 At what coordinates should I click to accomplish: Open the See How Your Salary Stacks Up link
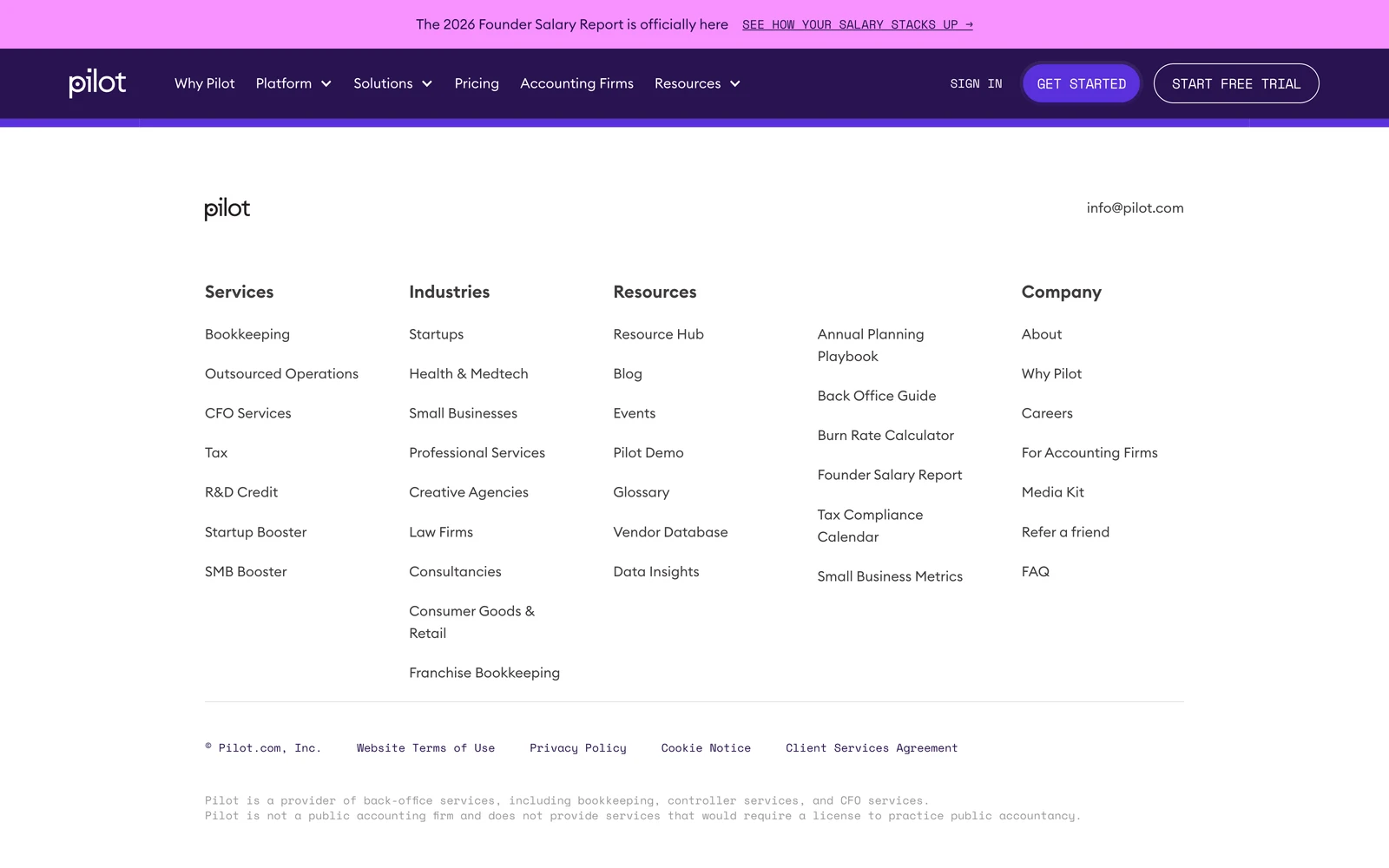(858, 24)
